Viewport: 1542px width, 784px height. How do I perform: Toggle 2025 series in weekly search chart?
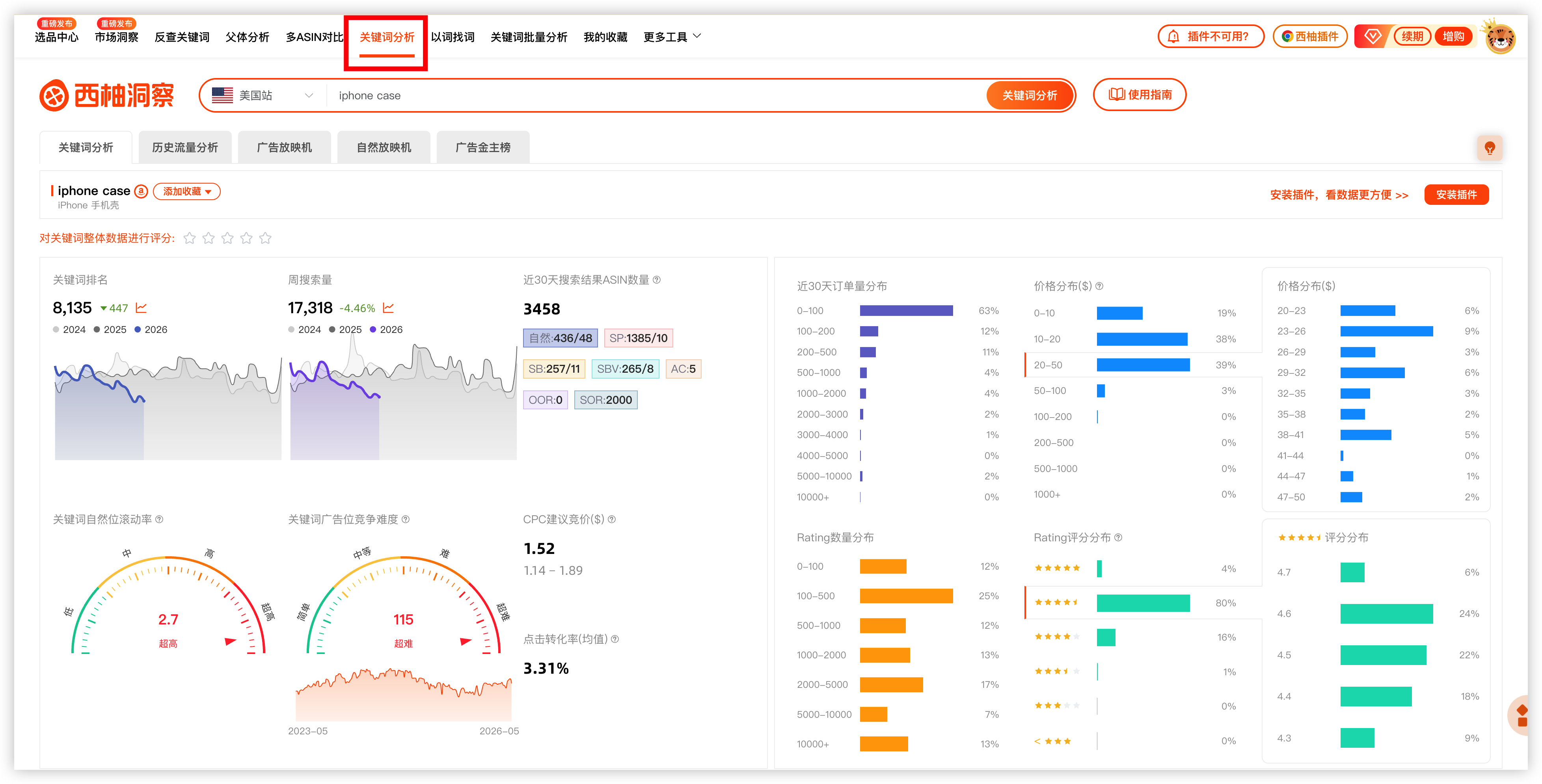345,329
